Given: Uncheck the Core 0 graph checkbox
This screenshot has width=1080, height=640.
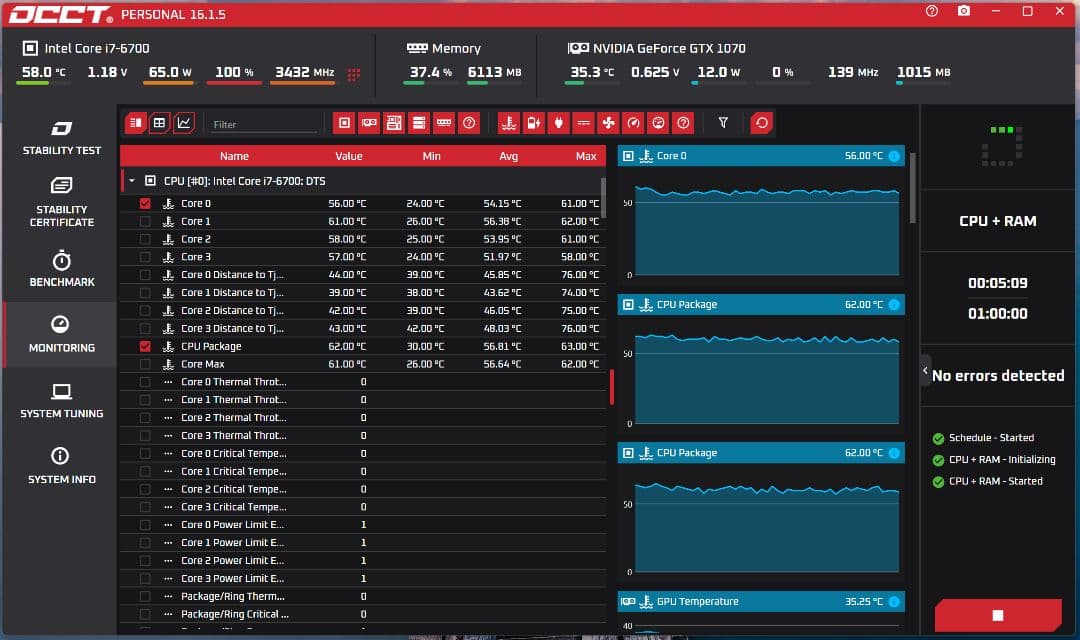Looking at the screenshot, I should (x=145, y=203).
